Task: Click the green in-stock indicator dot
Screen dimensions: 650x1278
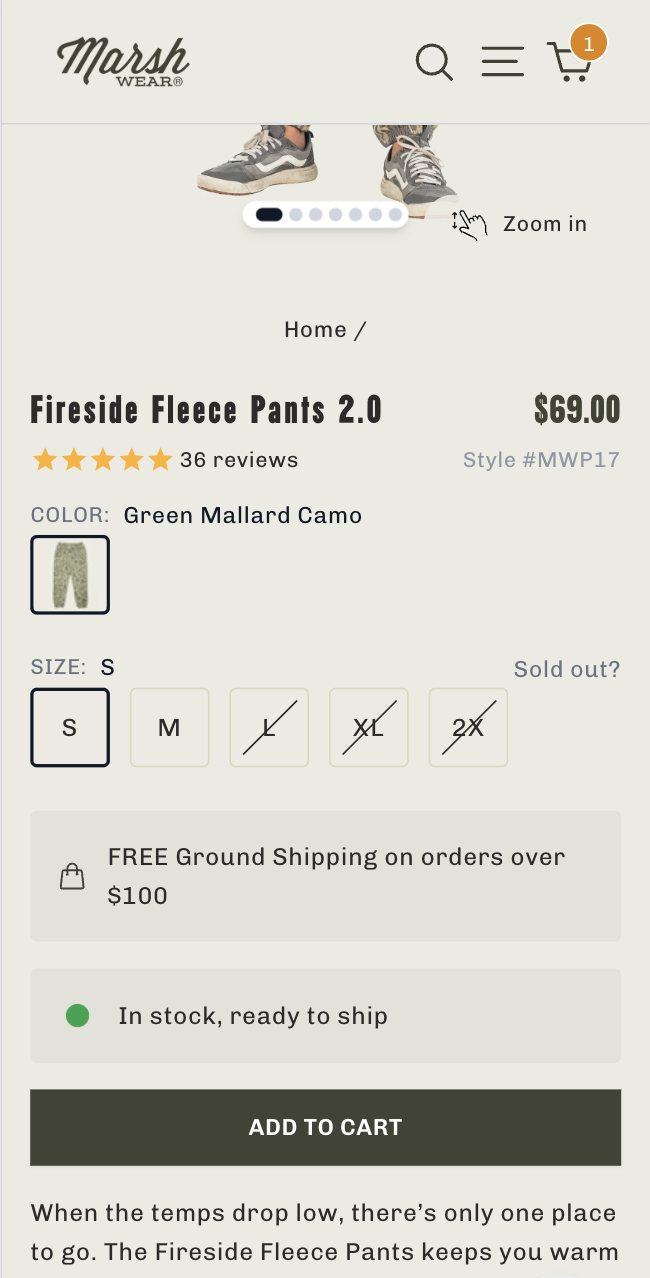Action: tap(77, 1015)
